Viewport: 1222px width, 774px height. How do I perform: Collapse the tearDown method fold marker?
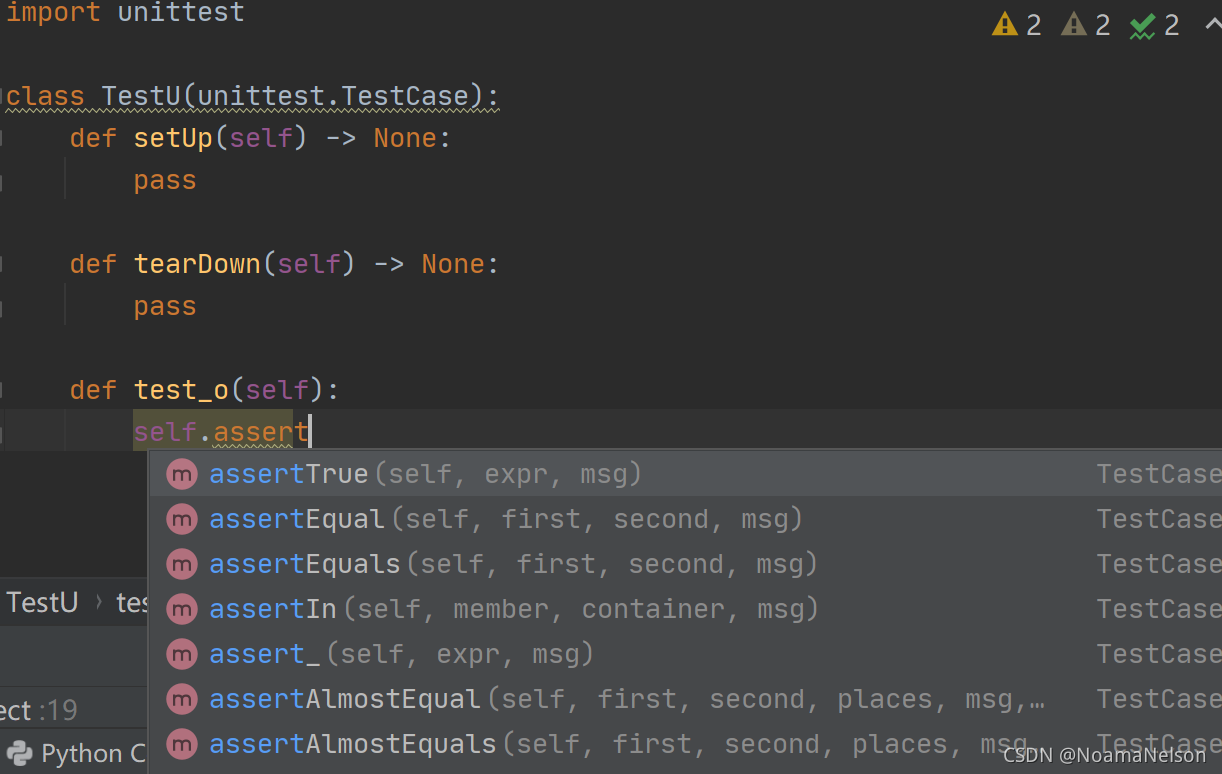(3, 264)
